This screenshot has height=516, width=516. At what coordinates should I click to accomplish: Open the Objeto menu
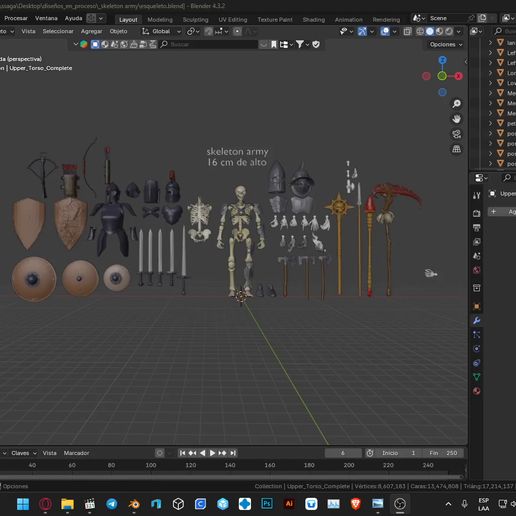click(x=118, y=31)
